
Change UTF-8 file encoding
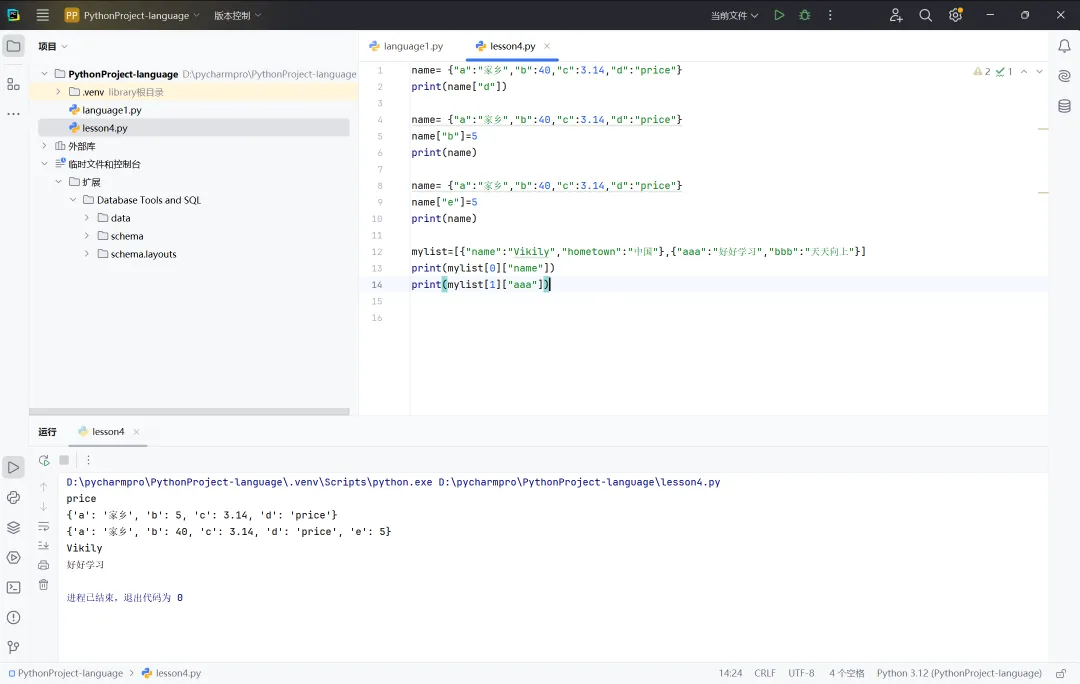pyautogui.click(x=802, y=674)
